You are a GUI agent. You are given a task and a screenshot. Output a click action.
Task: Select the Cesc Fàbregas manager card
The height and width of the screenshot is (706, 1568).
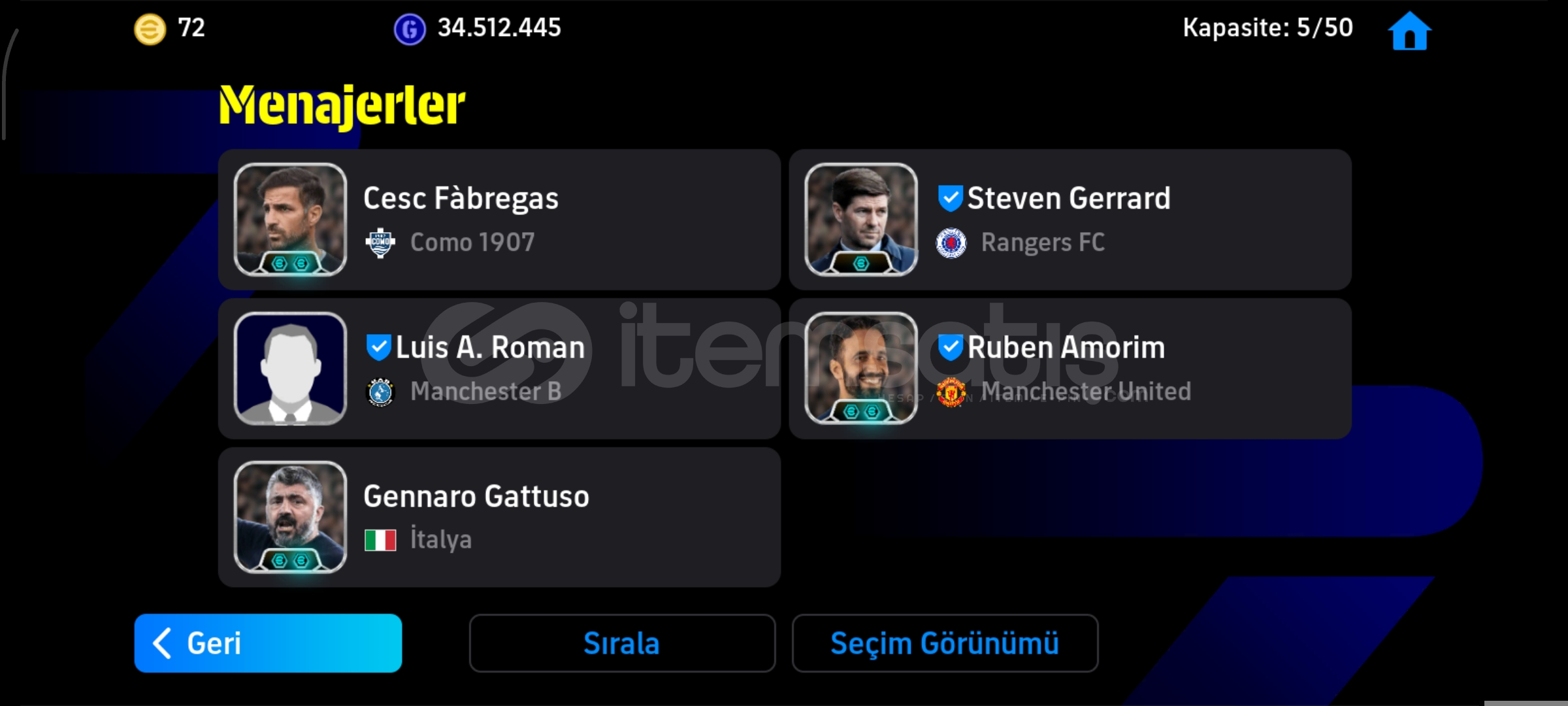click(x=499, y=220)
